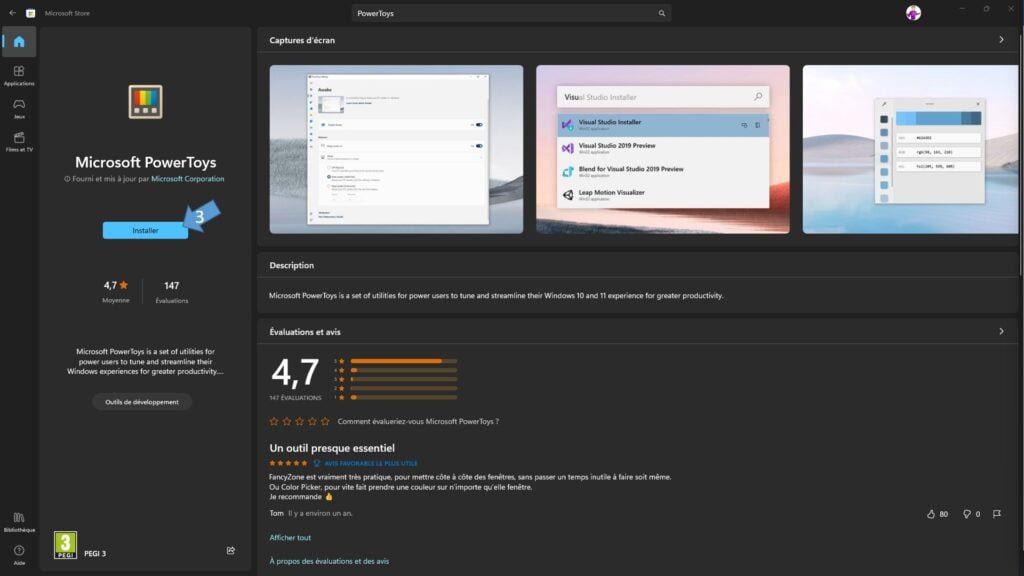Like Tom's review with thumbs up

click(931, 514)
